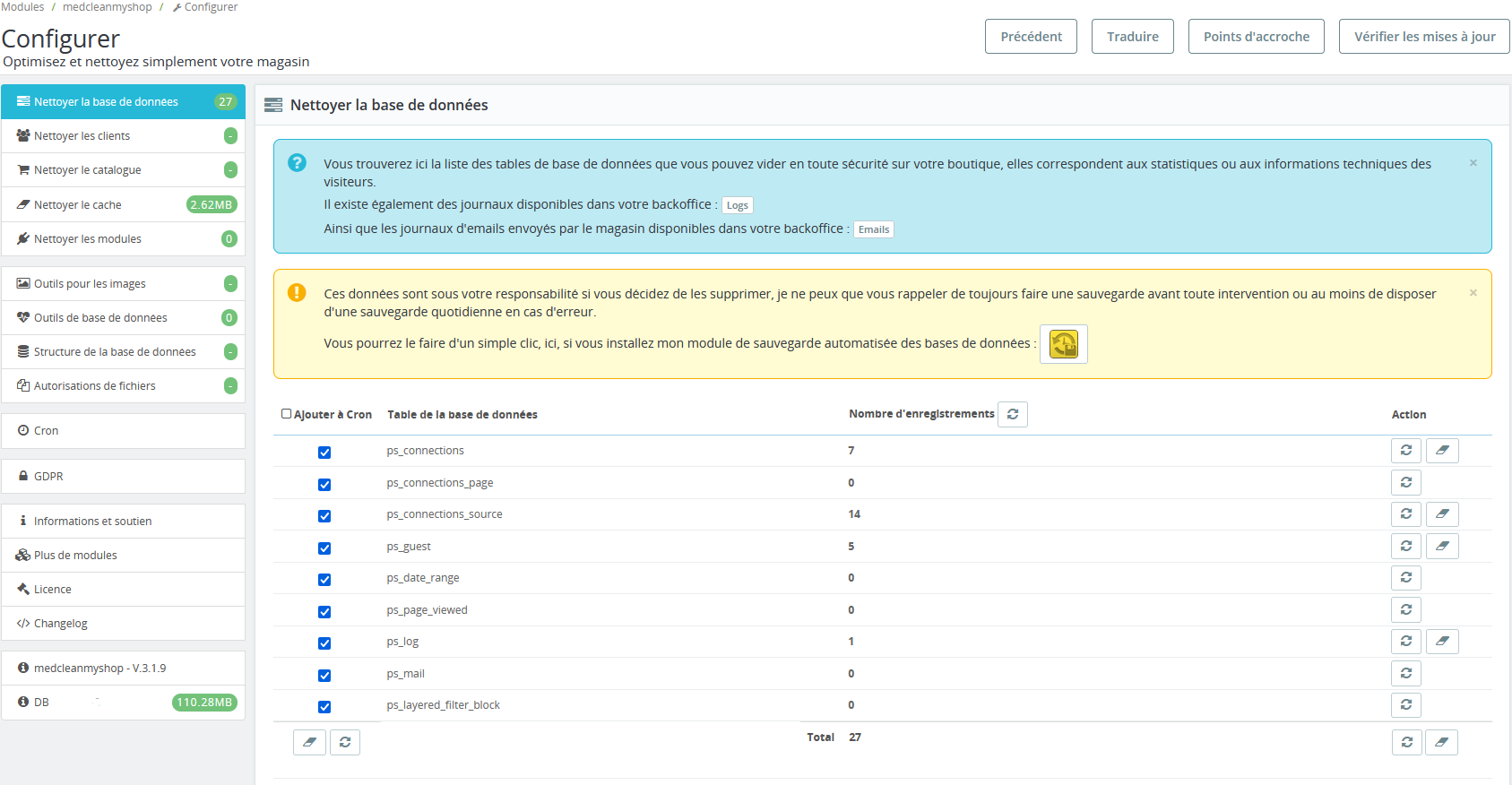Refresh the ps_mail row count
Viewport: 1512px width, 785px height.
[1405, 673]
